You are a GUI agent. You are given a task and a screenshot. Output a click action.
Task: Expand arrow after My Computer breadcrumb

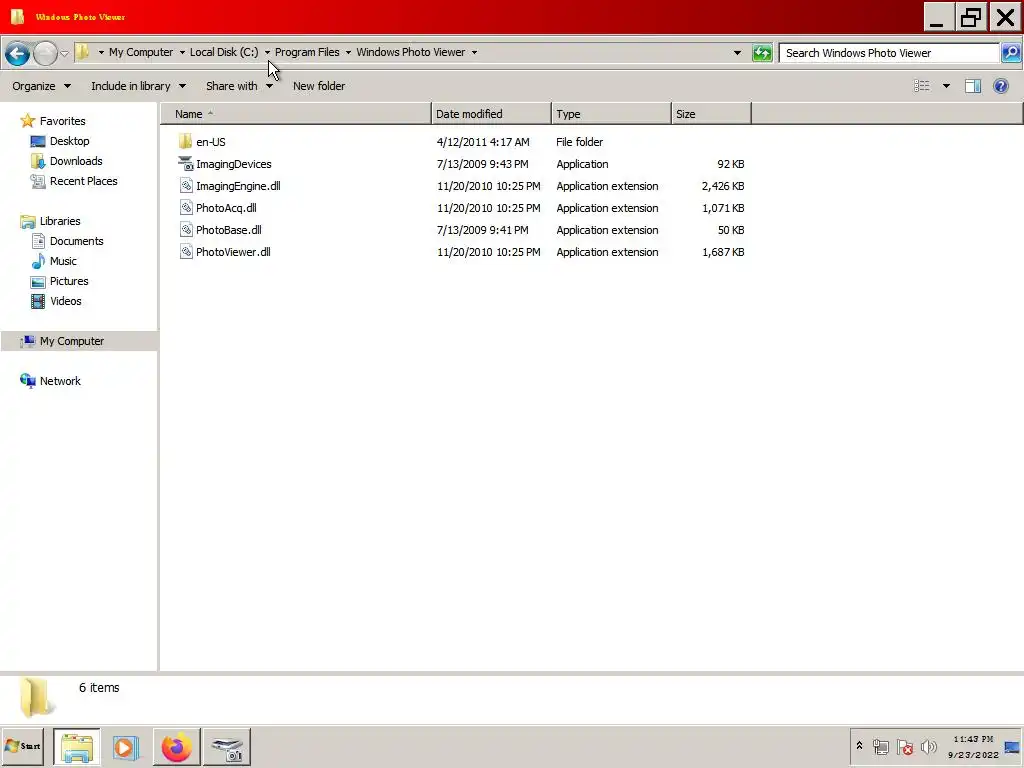182,53
